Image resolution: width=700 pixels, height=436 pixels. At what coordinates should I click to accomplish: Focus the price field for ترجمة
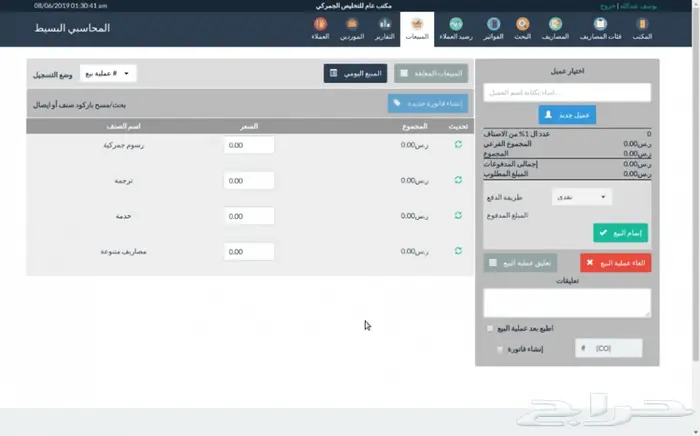(x=249, y=180)
